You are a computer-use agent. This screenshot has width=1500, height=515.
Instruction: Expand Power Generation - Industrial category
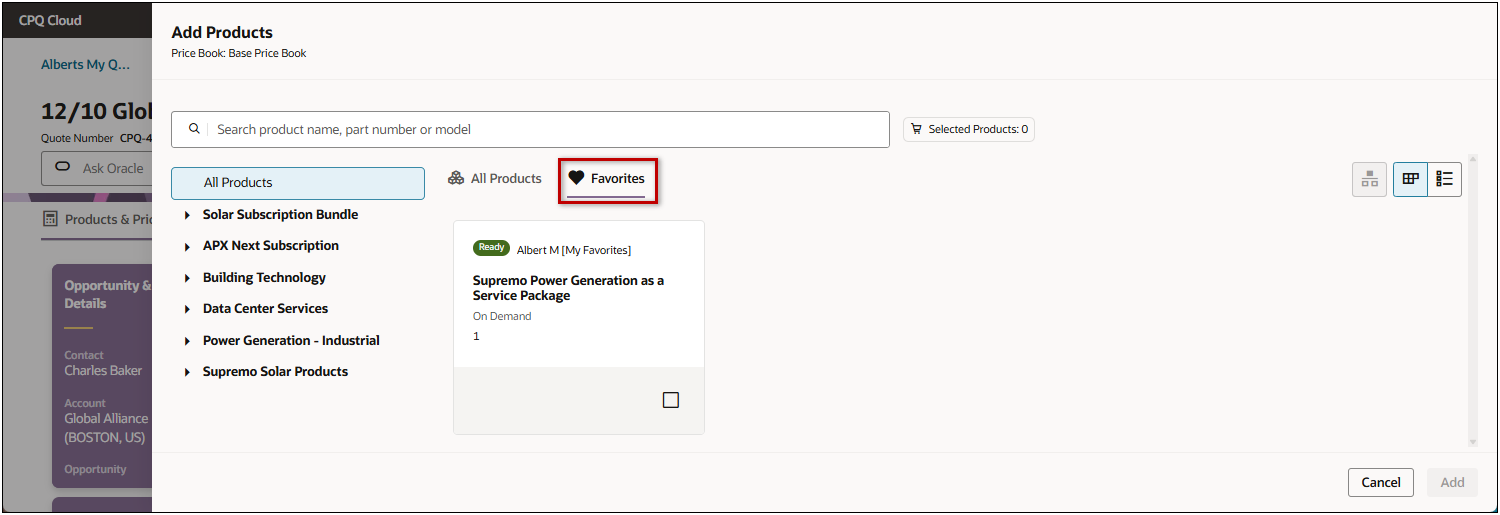pos(187,341)
